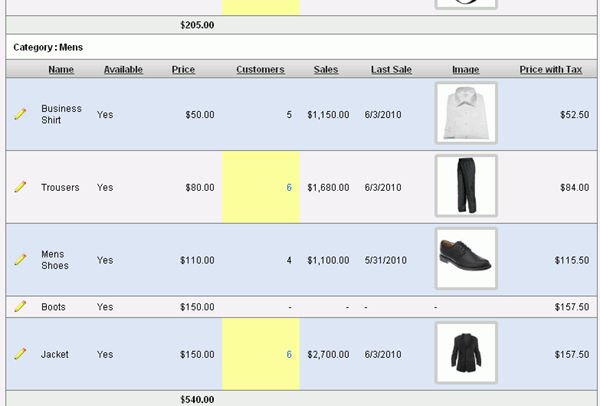
Task: Open the Trousers customers count link
Action: coord(289,187)
